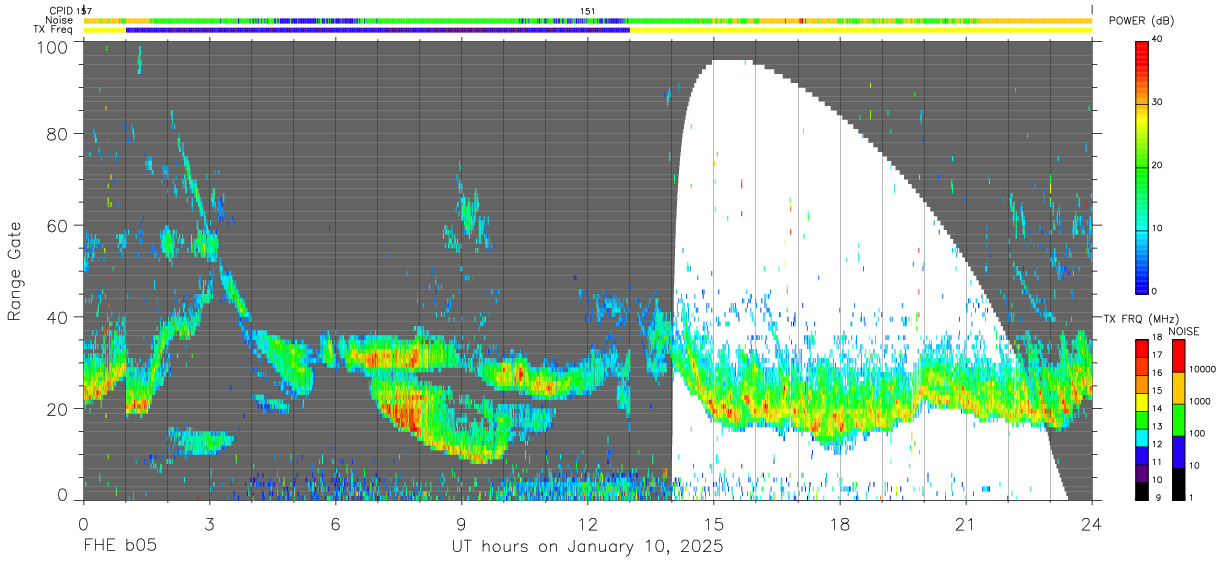Image resolution: width=1228 pixels, height=567 pixels.
Task: Click the green 100 swatch in NOISE legend
Action: (x=1178, y=419)
